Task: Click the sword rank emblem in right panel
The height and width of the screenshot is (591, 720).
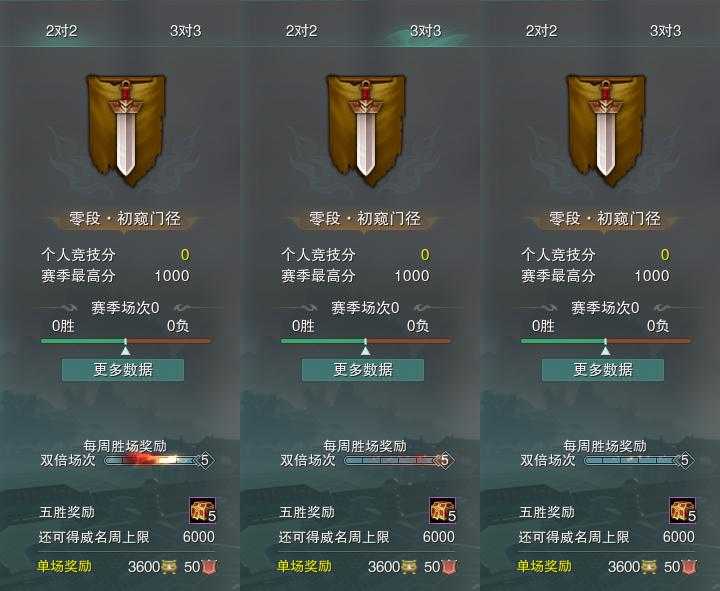Action: 606,130
